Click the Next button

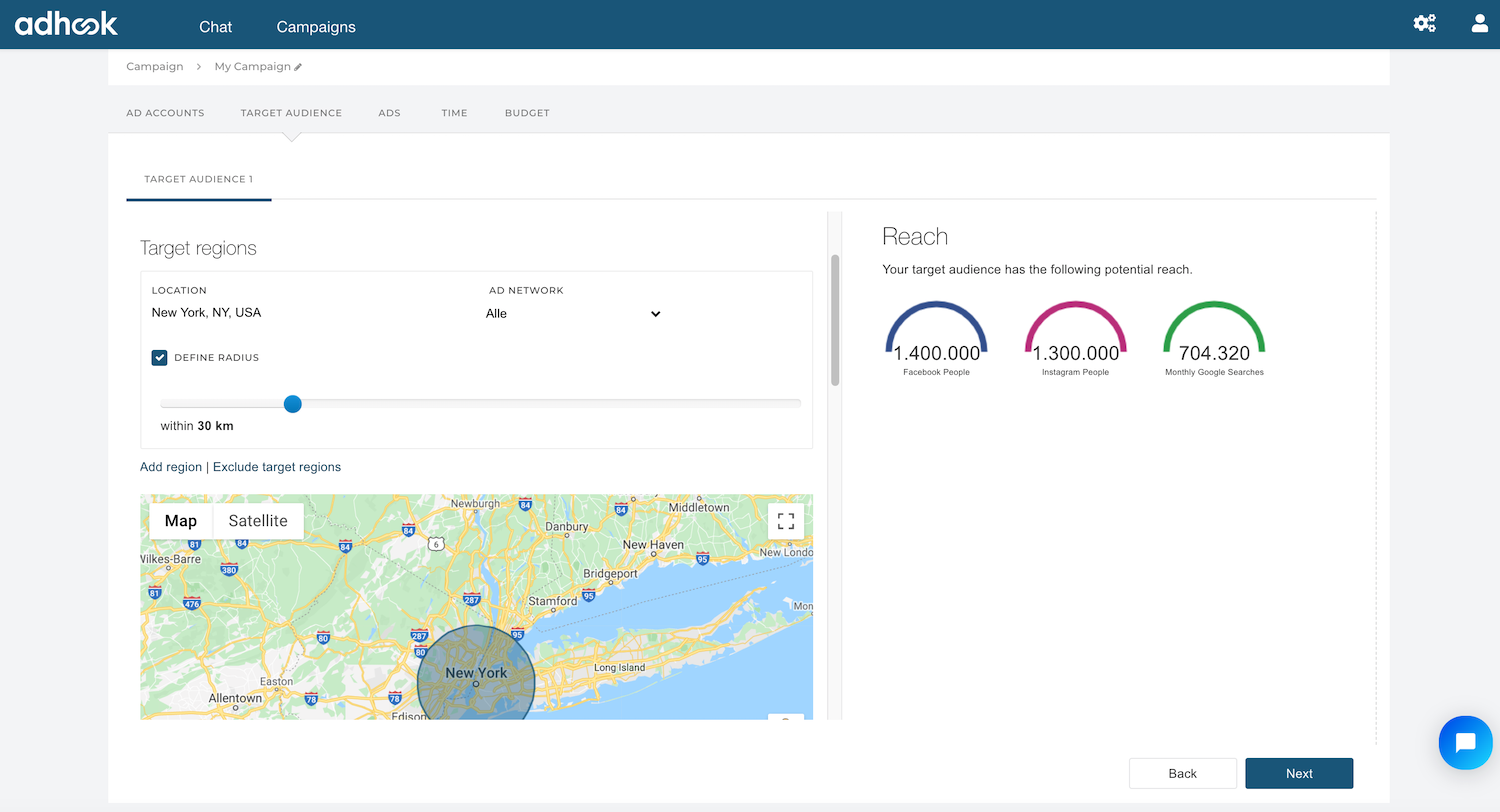1299,773
